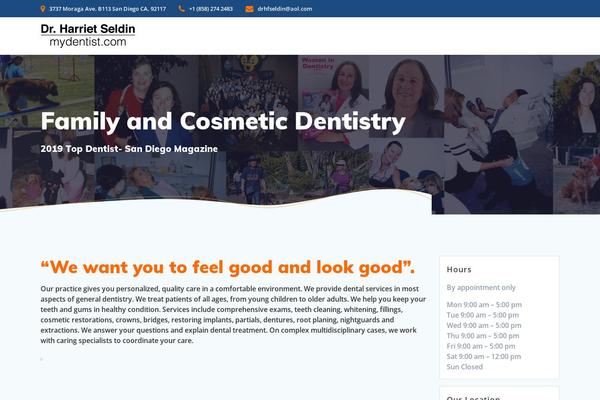Click the Our Location widget heading

pos(473,398)
